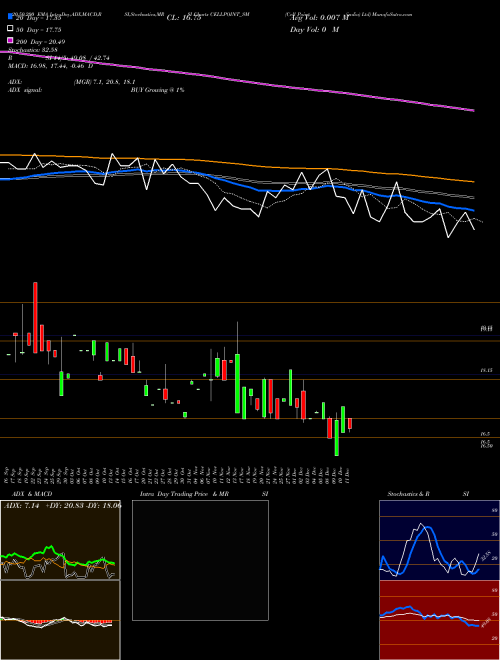
Task: Click the "ADX: 7.14 +DY: 20.83 -DY: 18.06" readout
Action: [63, 506]
